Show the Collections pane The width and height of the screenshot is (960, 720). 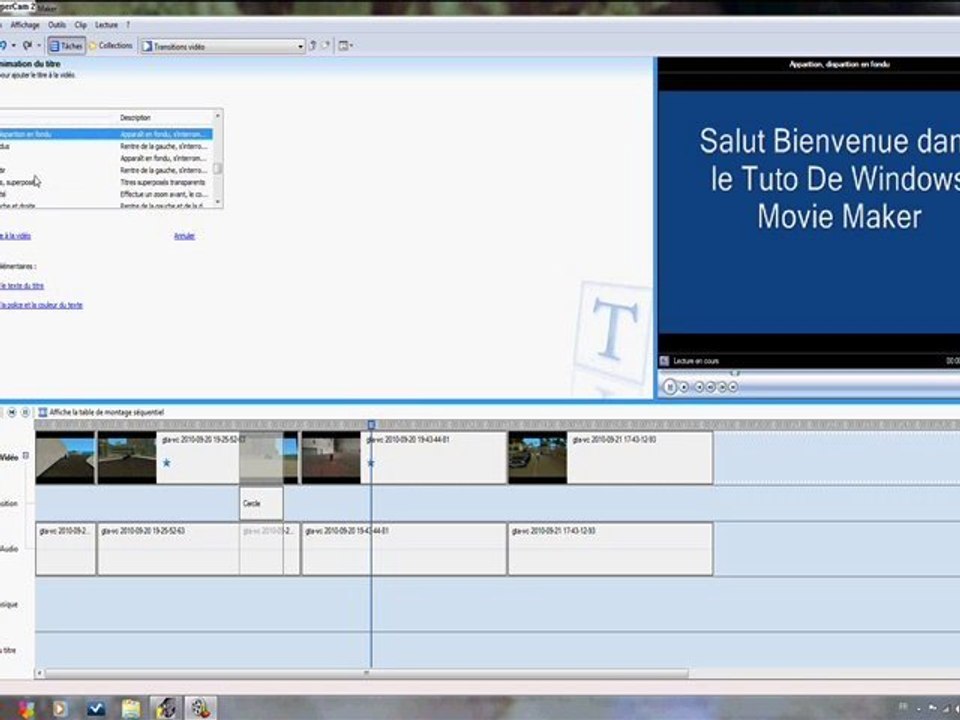tap(111, 46)
